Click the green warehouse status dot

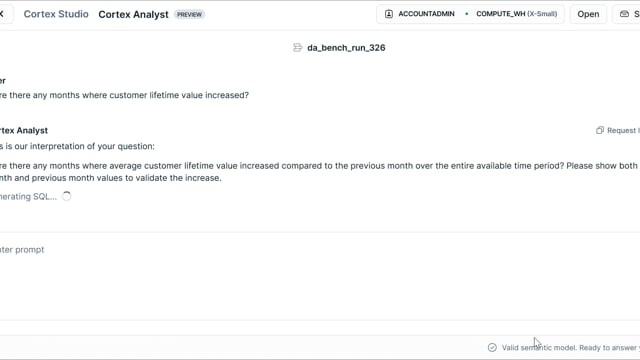(x=467, y=14)
